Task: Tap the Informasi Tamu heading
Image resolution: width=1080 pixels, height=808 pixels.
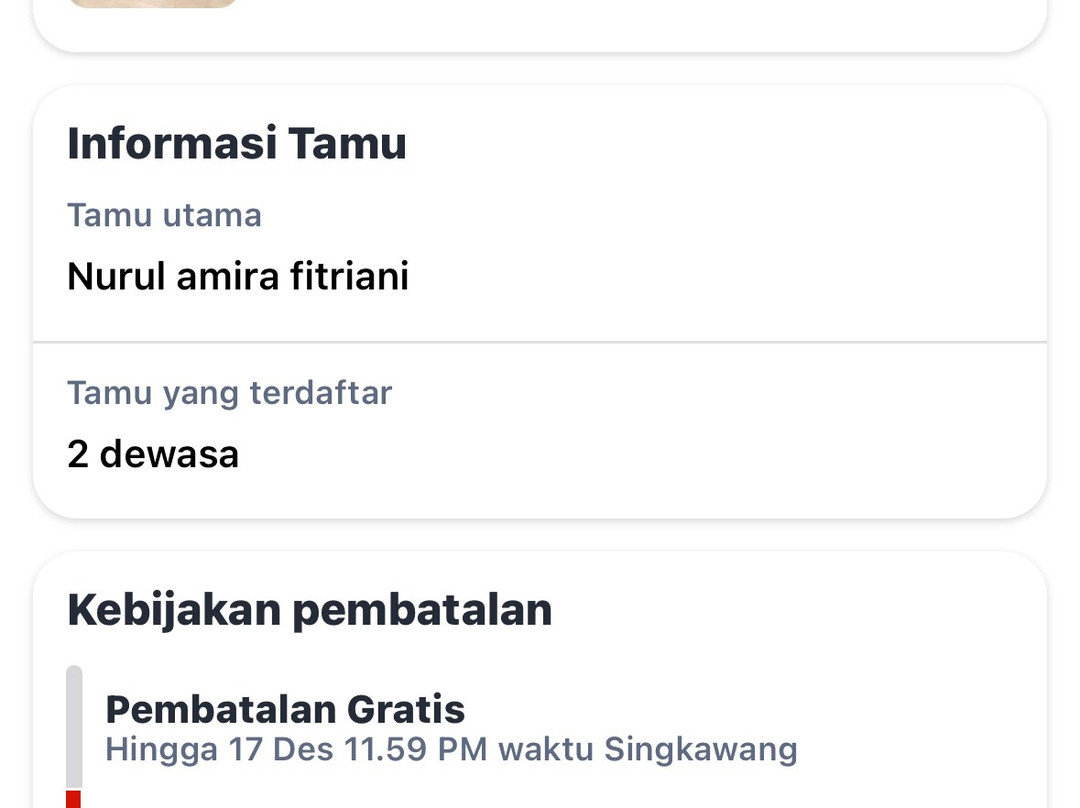Action: 237,142
